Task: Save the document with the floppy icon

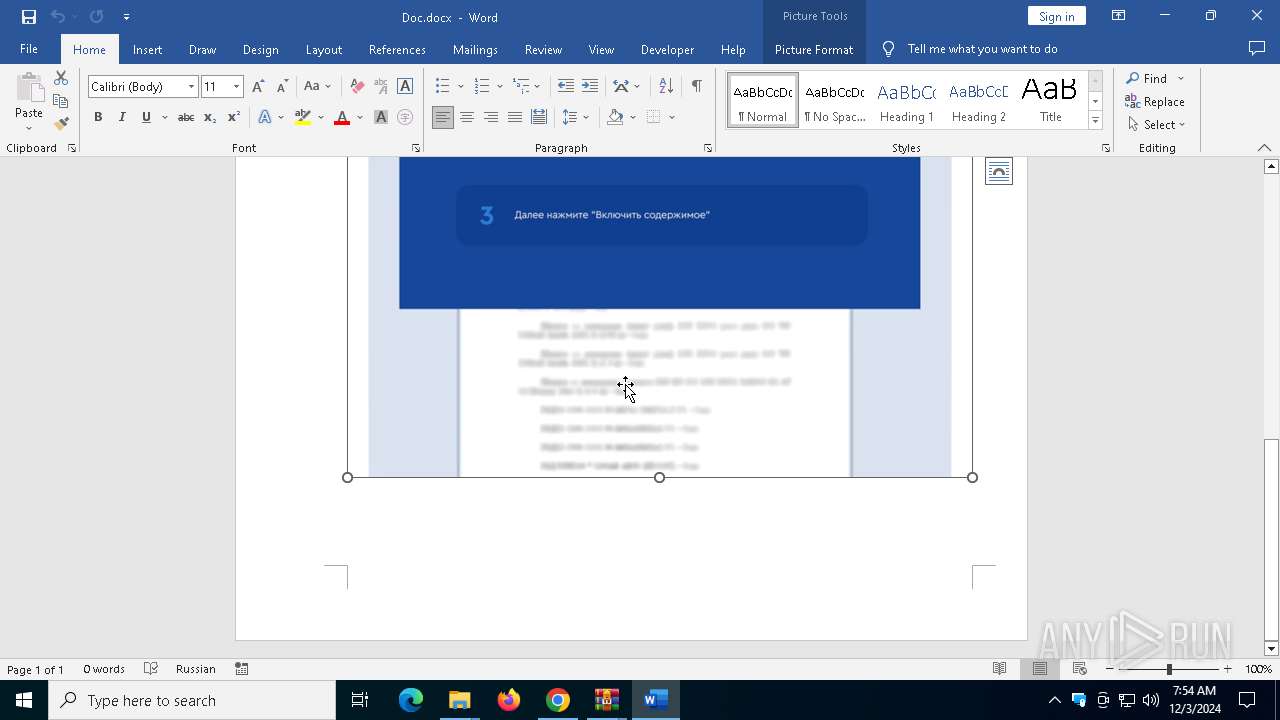Action: (28, 17)
